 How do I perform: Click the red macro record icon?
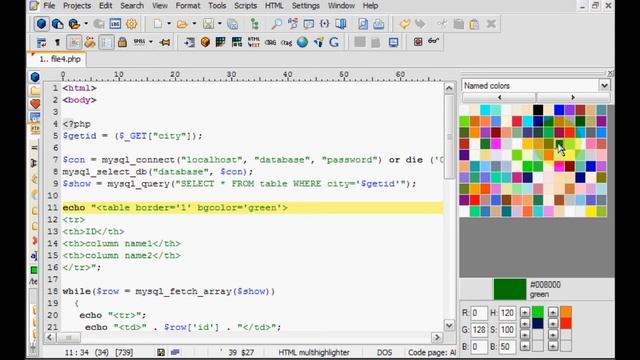[418, 42]
